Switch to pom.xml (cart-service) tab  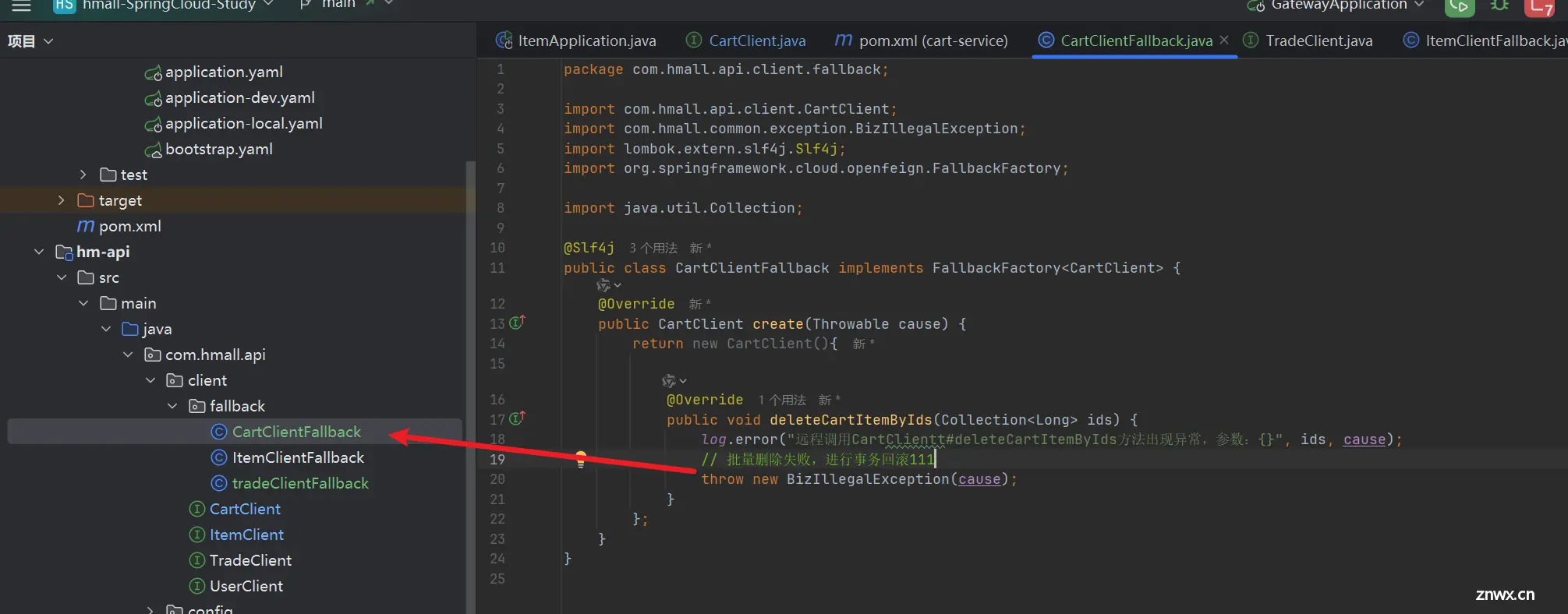coord(921,41)
